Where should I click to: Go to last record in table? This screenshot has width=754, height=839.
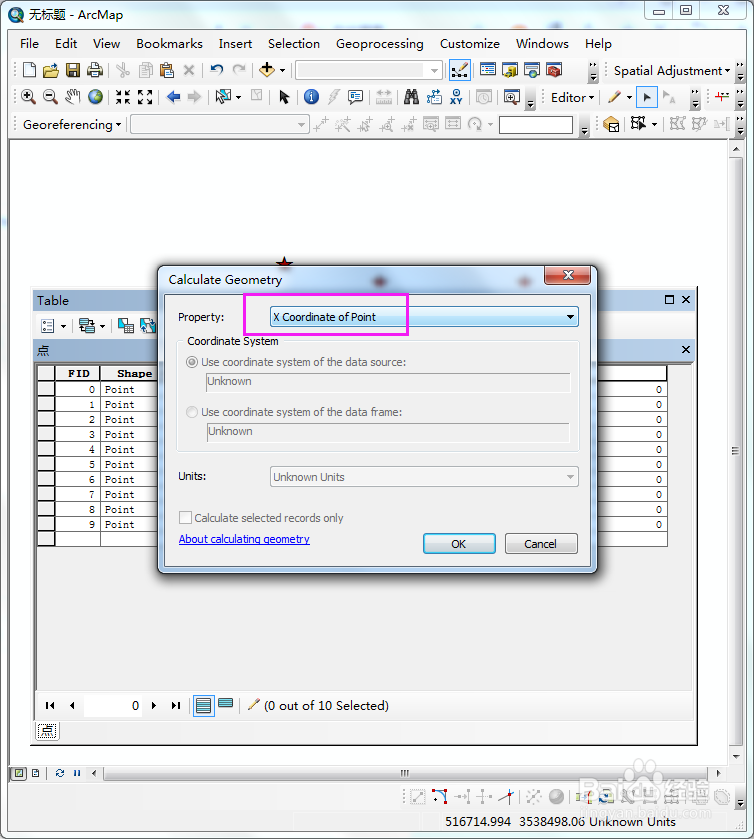176,706
